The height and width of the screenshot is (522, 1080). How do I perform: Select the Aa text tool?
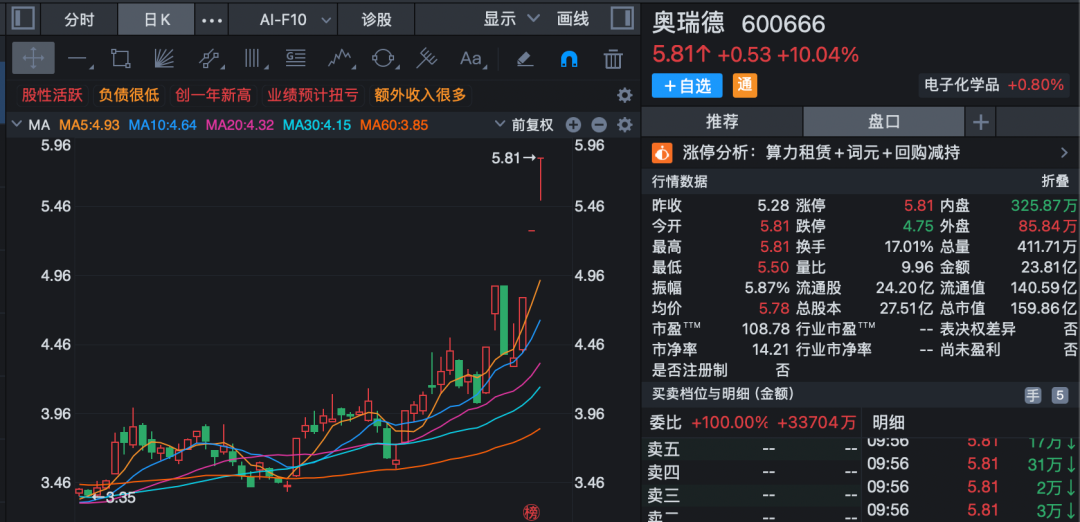pyautogui.click(x=472, y=59)
